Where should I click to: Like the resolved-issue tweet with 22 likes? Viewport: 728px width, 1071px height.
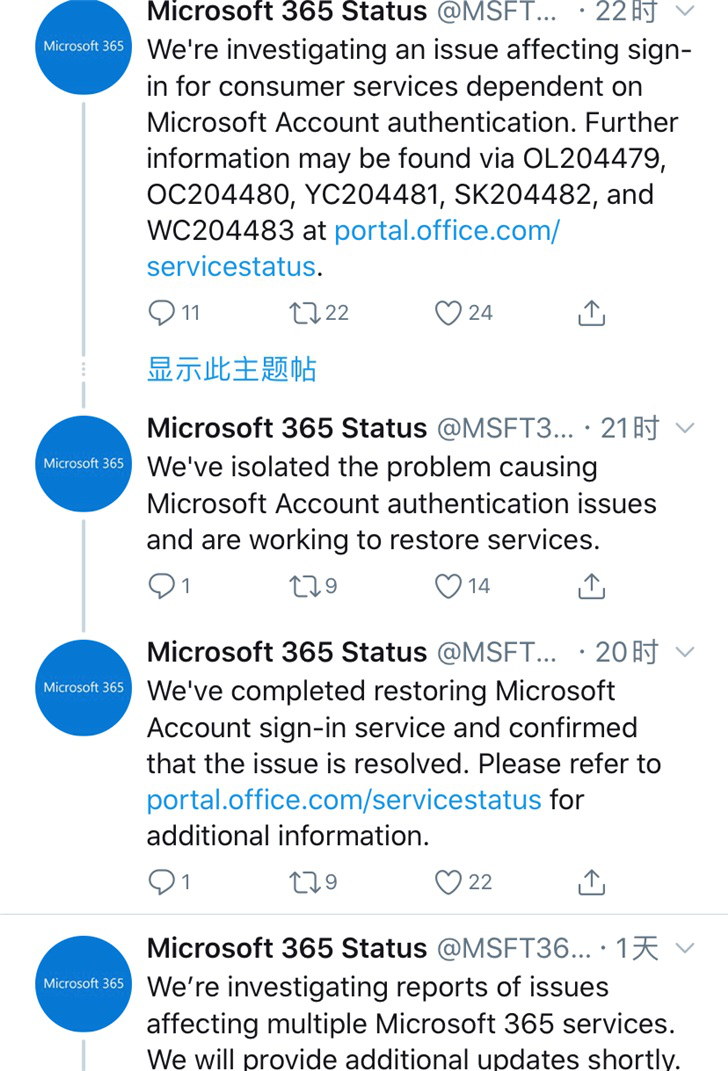tap(448, 882)
